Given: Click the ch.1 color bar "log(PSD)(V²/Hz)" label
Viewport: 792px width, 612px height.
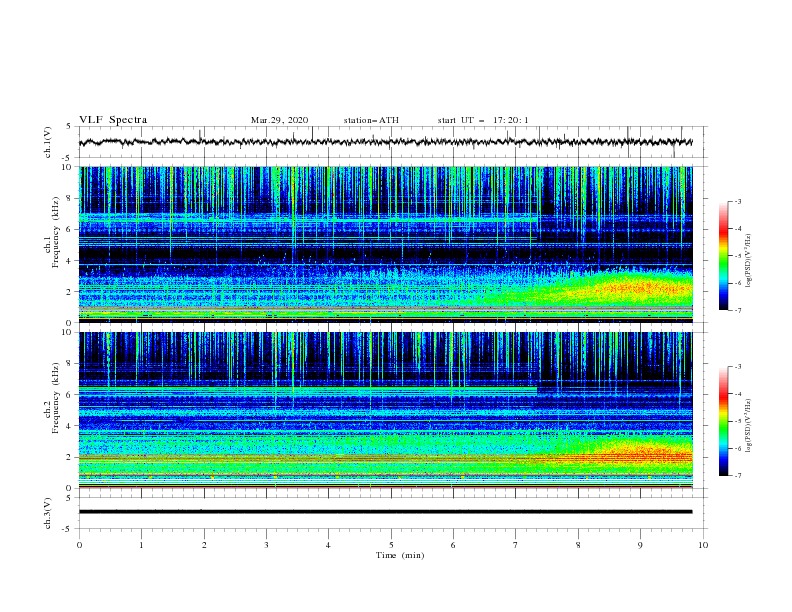Looking at the screenshot, I should [x=749, y=261].
